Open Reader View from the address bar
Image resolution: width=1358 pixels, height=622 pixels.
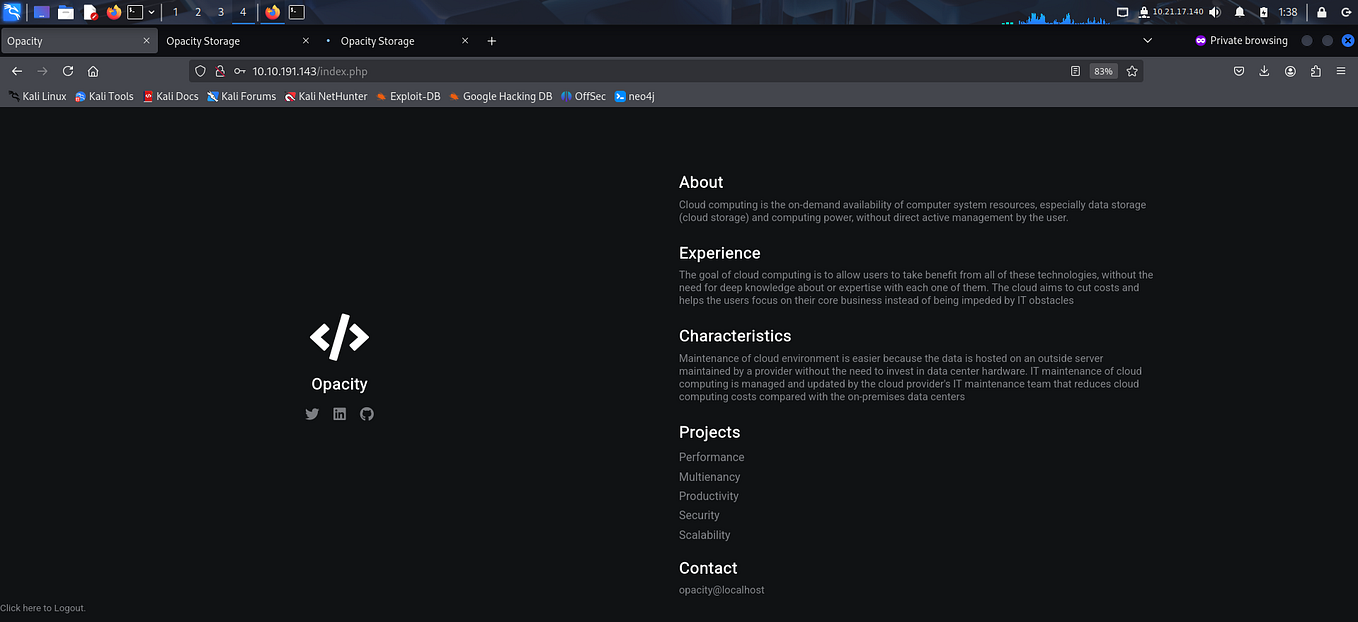click(1074, 71)
